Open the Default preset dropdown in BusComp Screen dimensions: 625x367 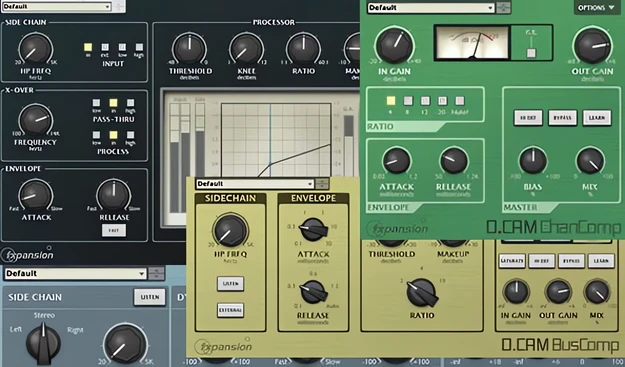pos(255,184)
